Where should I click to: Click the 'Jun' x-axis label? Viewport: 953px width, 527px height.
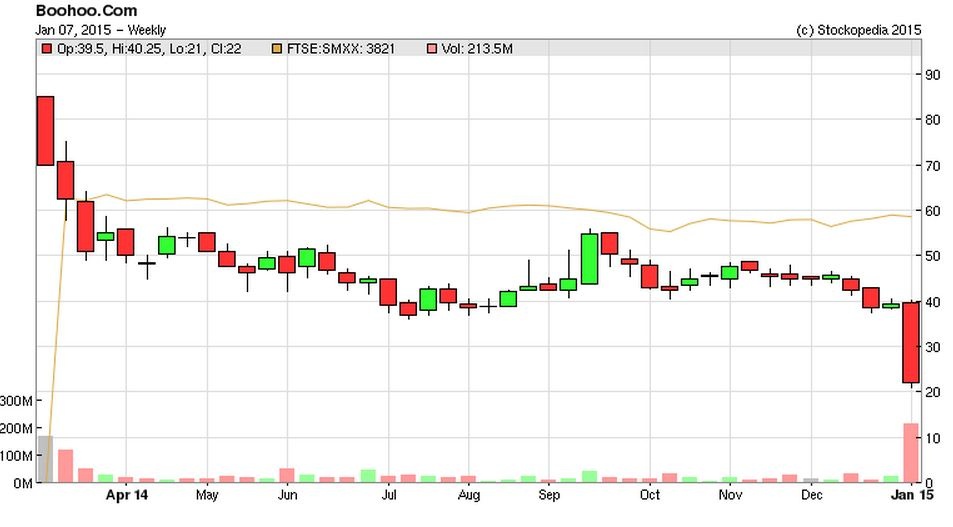287,495
